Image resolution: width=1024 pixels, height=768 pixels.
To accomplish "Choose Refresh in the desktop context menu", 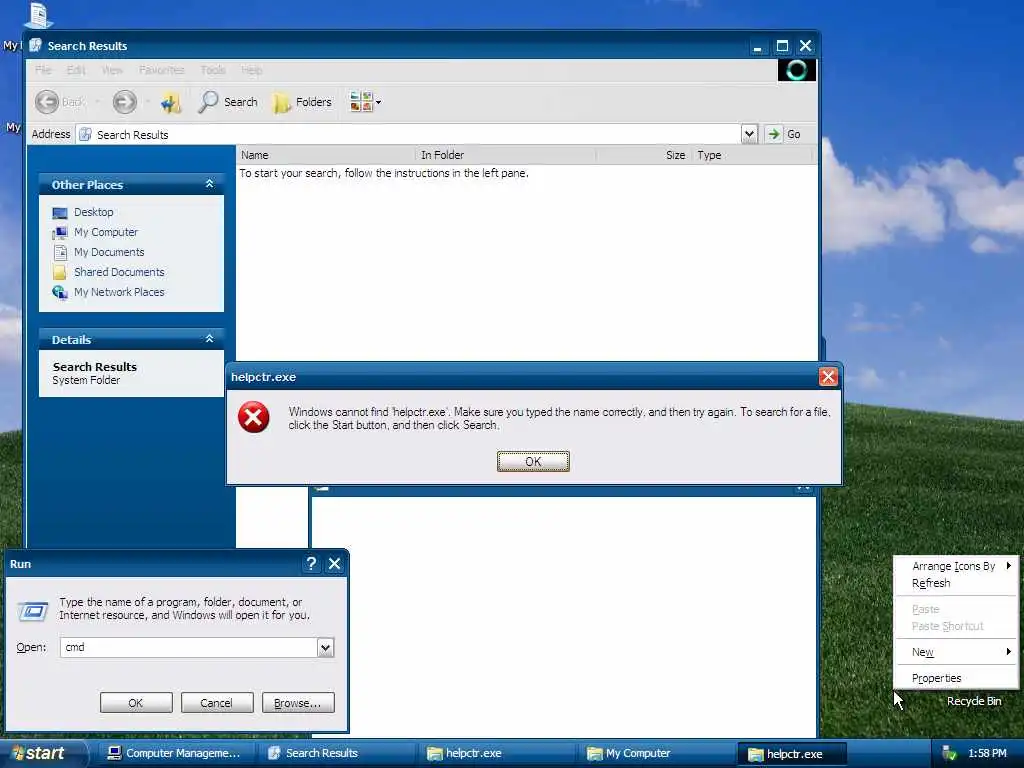I will tap(956, 583).
